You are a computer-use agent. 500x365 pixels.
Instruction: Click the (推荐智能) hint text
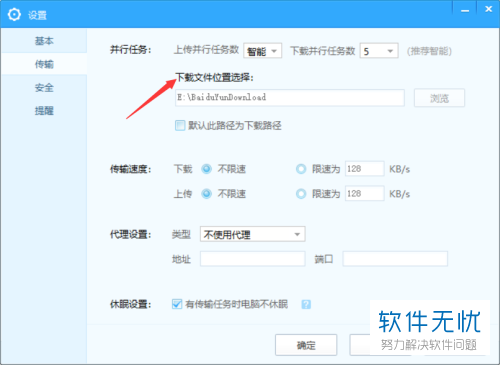click(x=429, y=51)
